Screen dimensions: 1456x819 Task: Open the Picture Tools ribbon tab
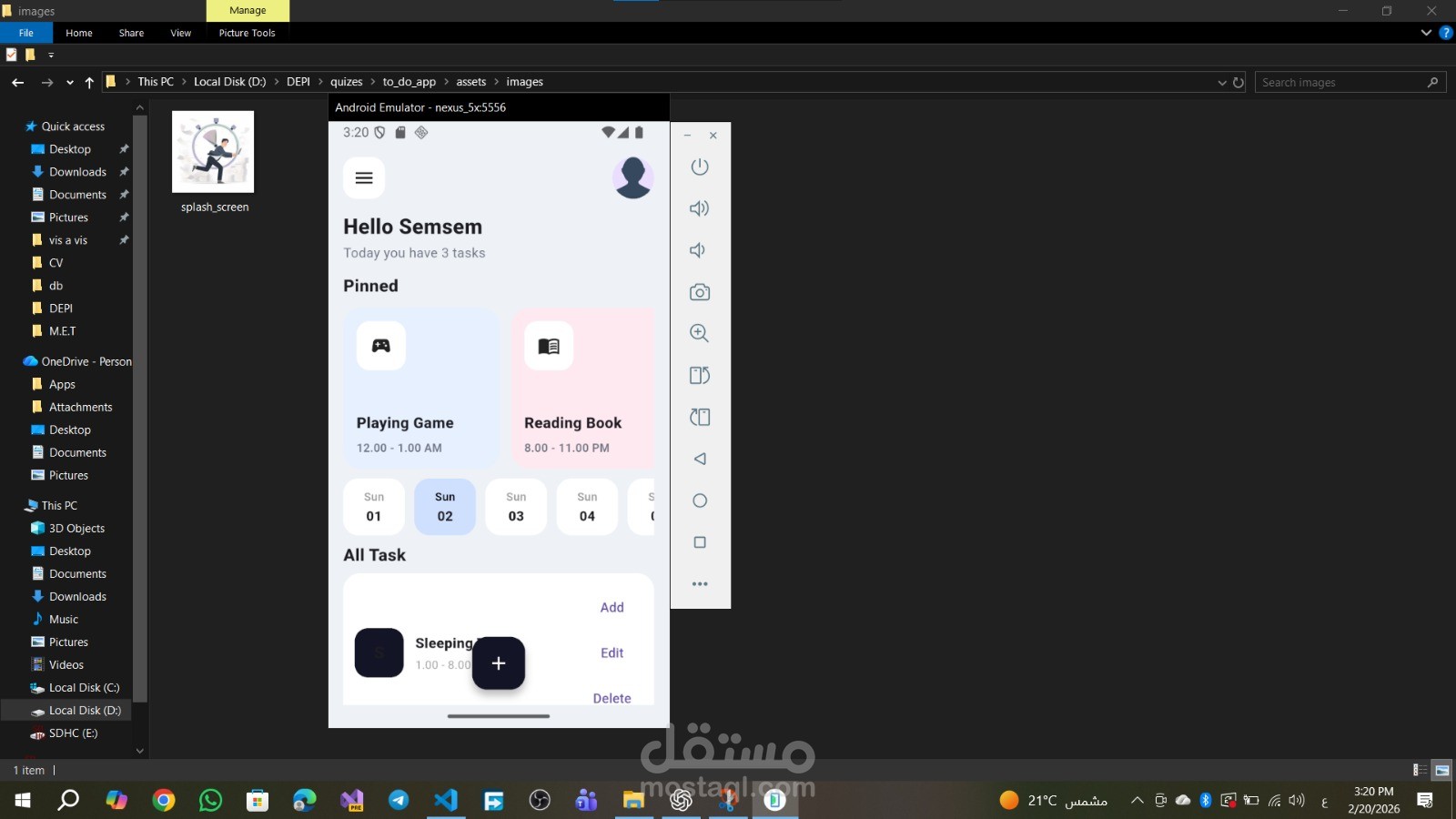247,33
